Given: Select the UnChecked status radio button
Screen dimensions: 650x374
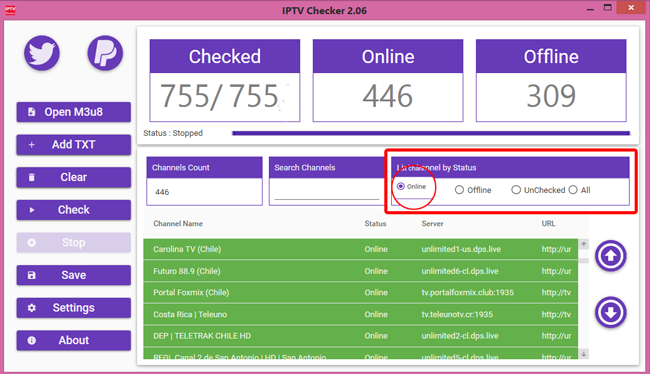Looking at the screenshot, I should click(516, 190).
